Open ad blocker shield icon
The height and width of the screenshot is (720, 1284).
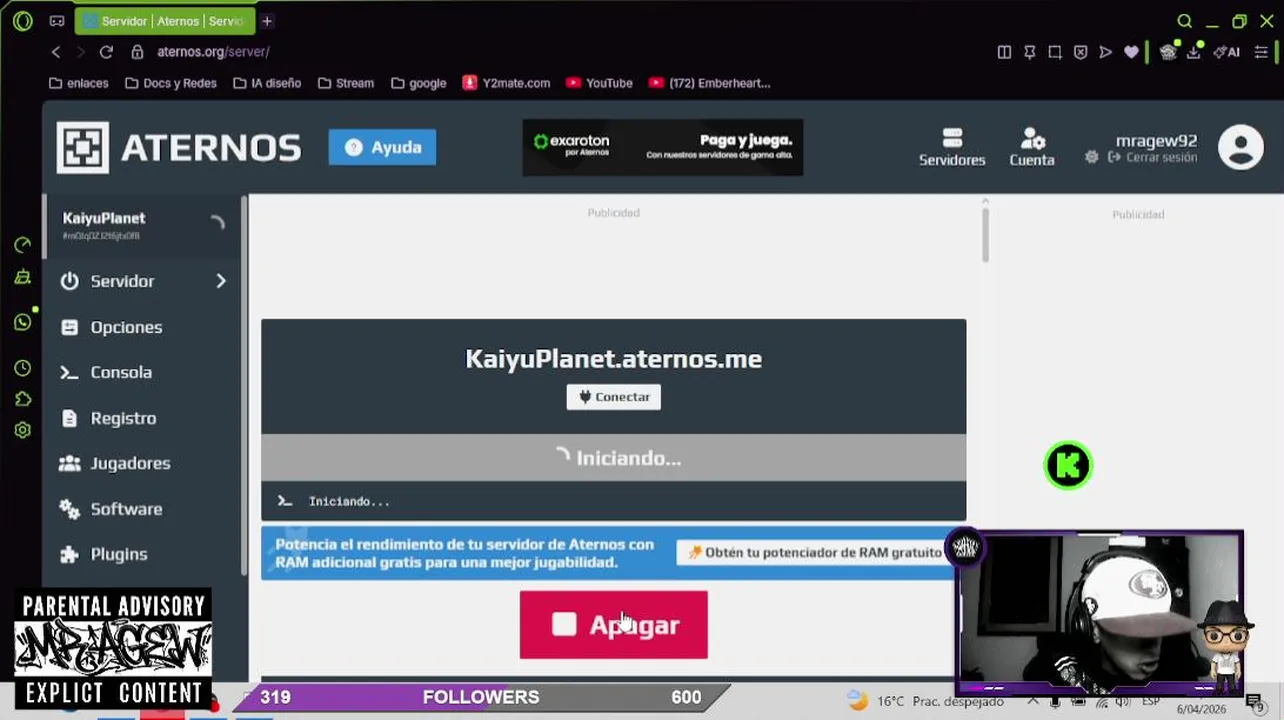[1080, 52]
